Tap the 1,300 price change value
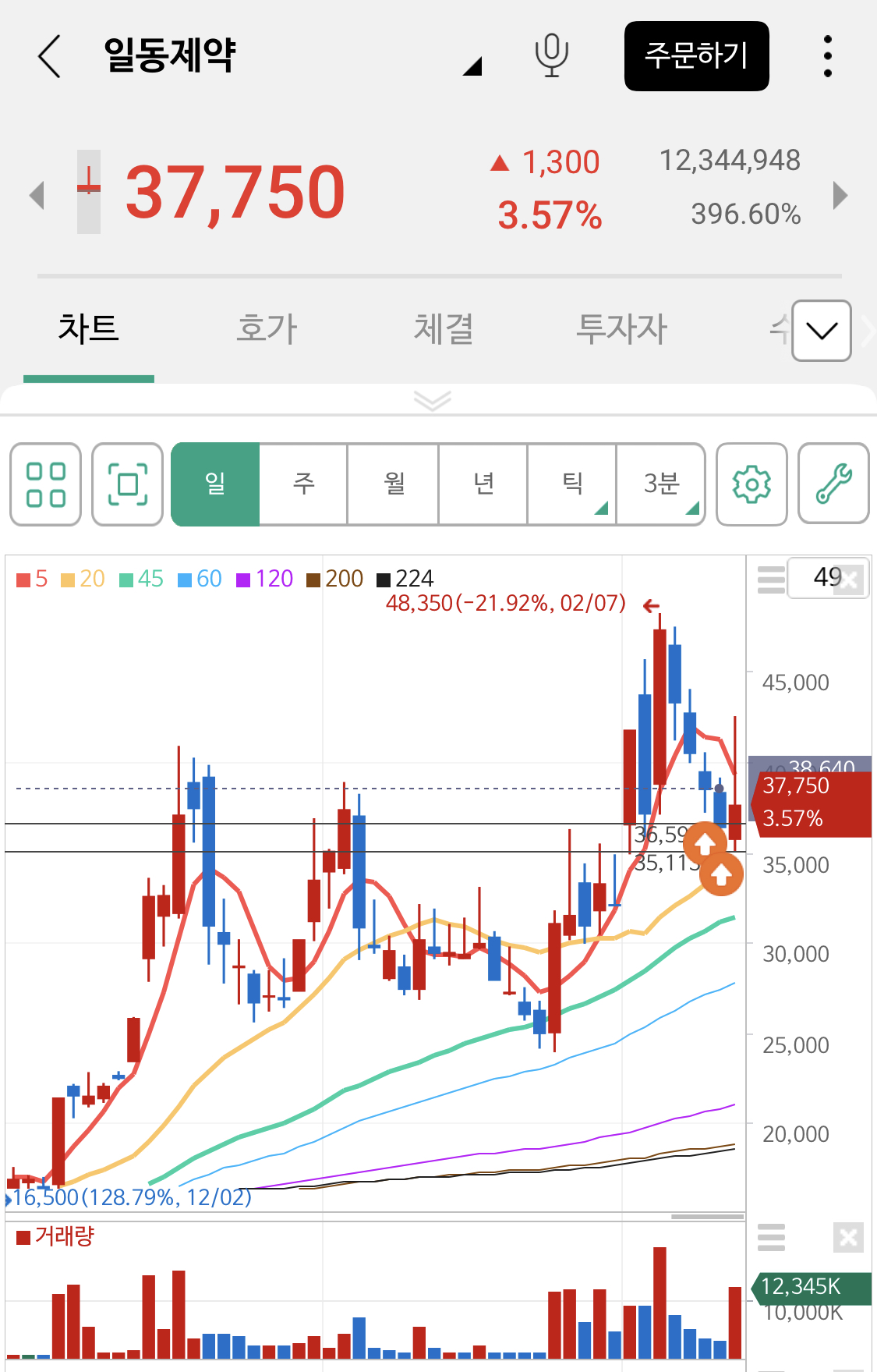 point(561,162)
